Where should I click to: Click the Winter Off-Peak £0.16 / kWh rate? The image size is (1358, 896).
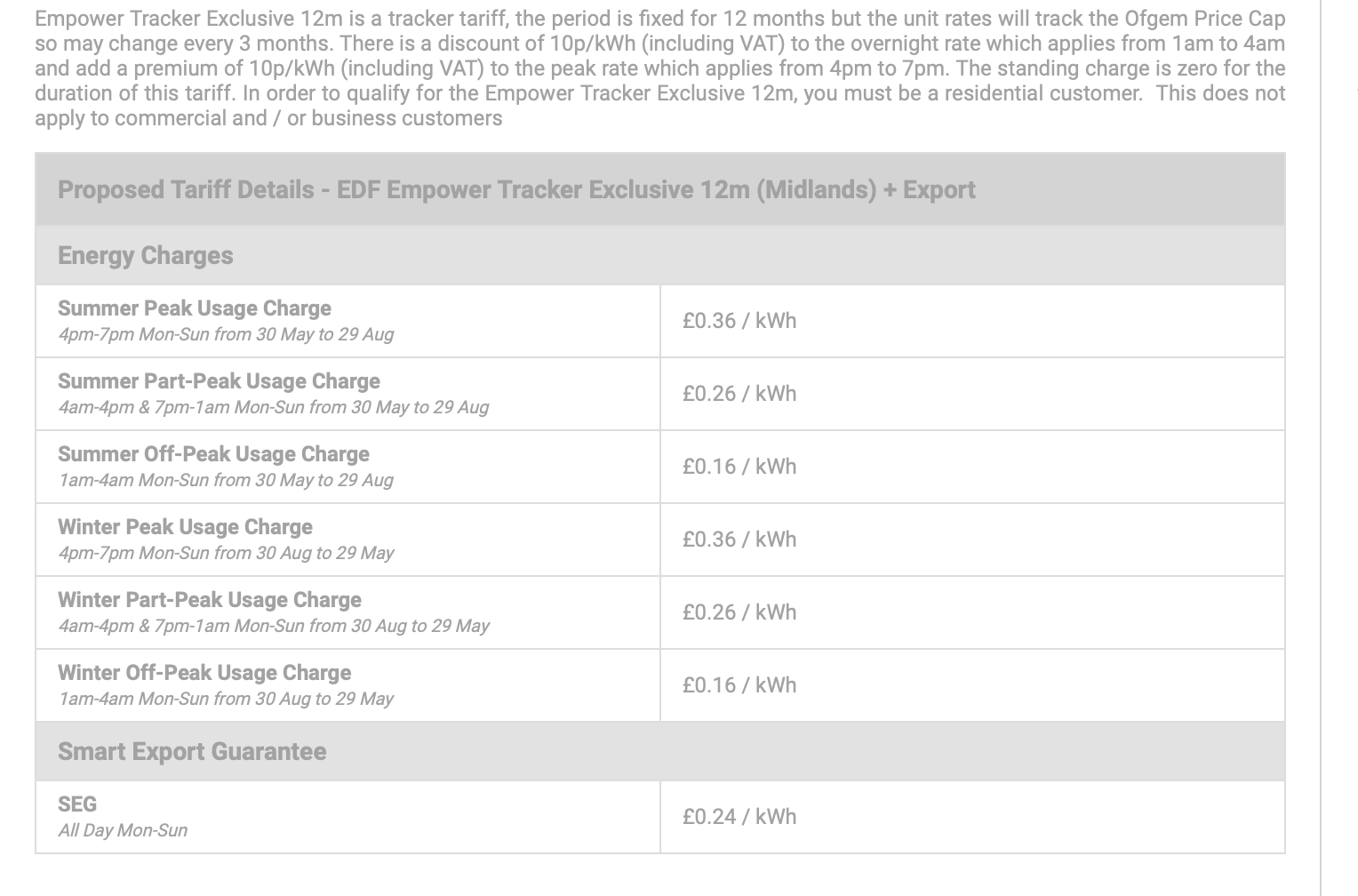click(739, 685)
